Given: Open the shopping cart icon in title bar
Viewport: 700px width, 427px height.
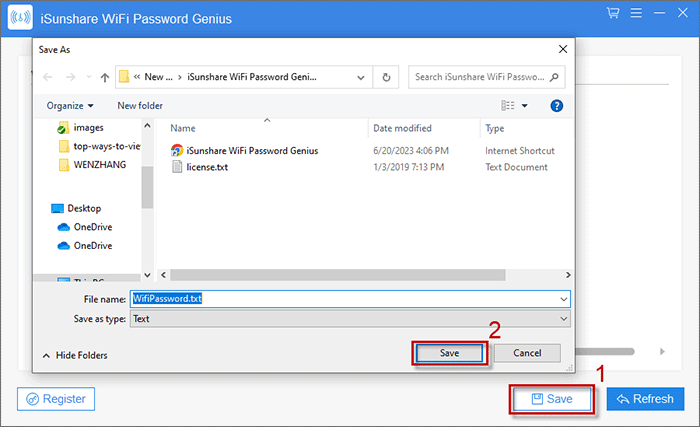Looking at the screenshot, I should point(612,13).
